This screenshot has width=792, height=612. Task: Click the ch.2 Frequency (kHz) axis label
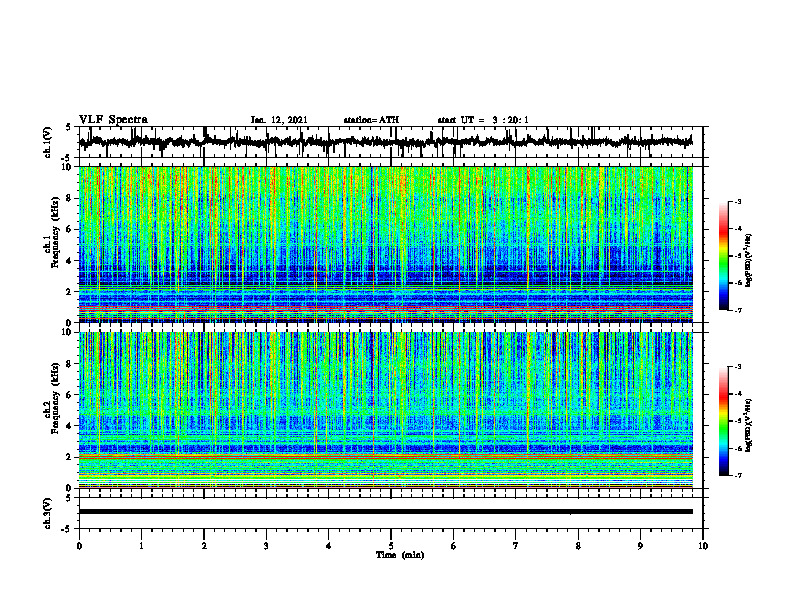pyautogui.click(x=55, y=398)
